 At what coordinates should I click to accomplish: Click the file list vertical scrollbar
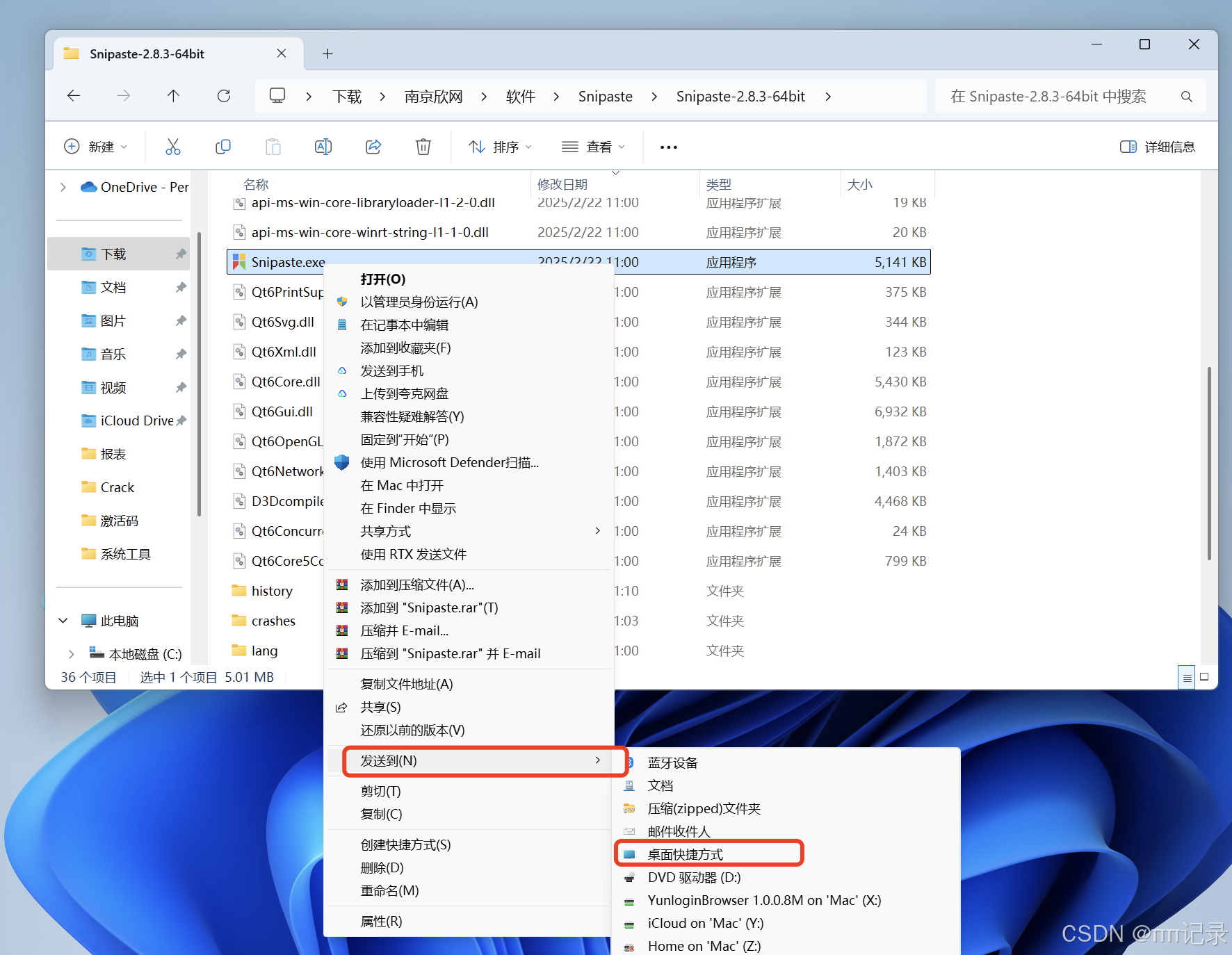pyautogui.click(x=1210, y=463)
